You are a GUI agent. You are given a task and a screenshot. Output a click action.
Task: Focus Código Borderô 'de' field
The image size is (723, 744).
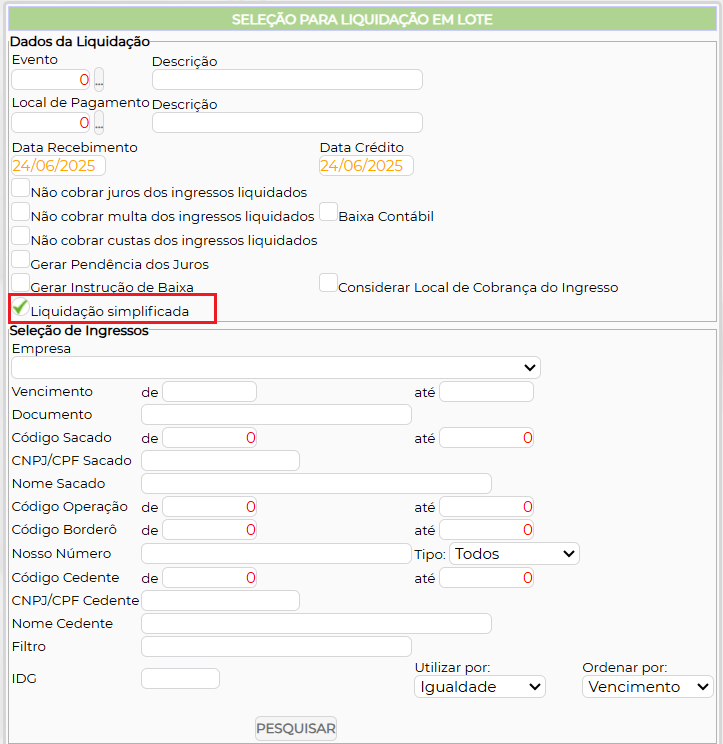pyautogui.click(x=210, y=530)
